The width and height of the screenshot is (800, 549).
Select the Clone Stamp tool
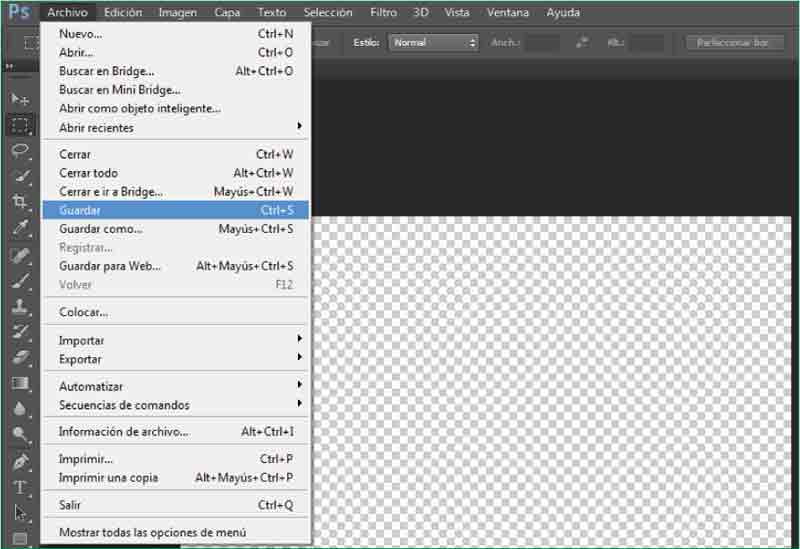tap(20, 306)
